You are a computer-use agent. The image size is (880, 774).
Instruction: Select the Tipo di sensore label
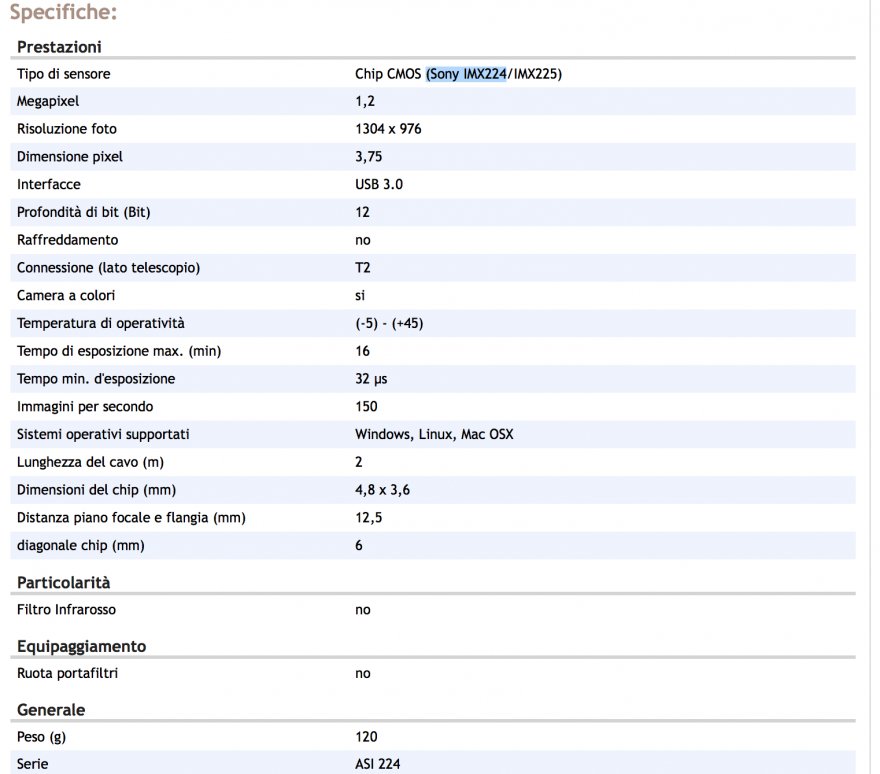pos(63,74)
